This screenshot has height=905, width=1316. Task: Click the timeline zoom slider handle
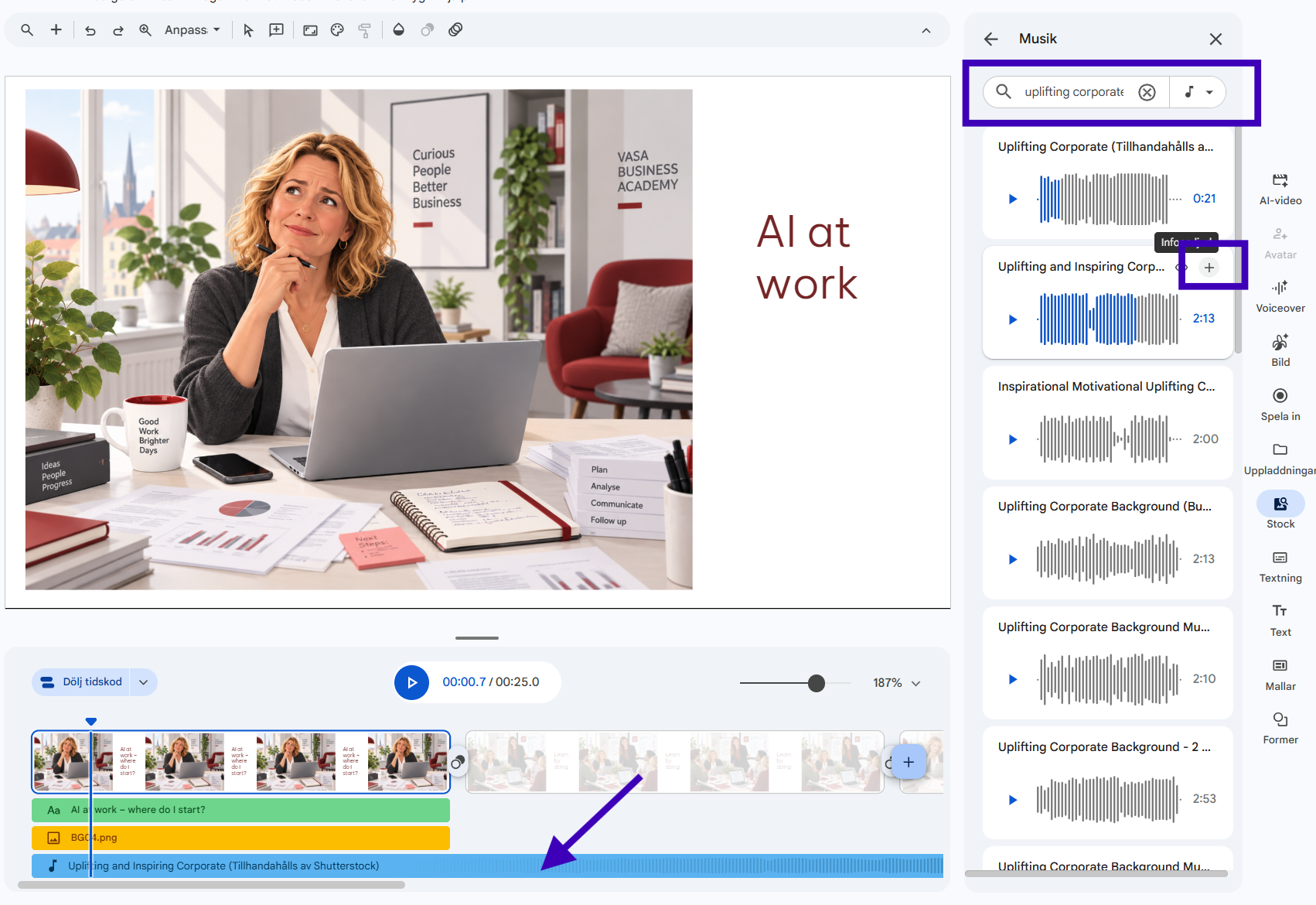(x=817, y=683)
